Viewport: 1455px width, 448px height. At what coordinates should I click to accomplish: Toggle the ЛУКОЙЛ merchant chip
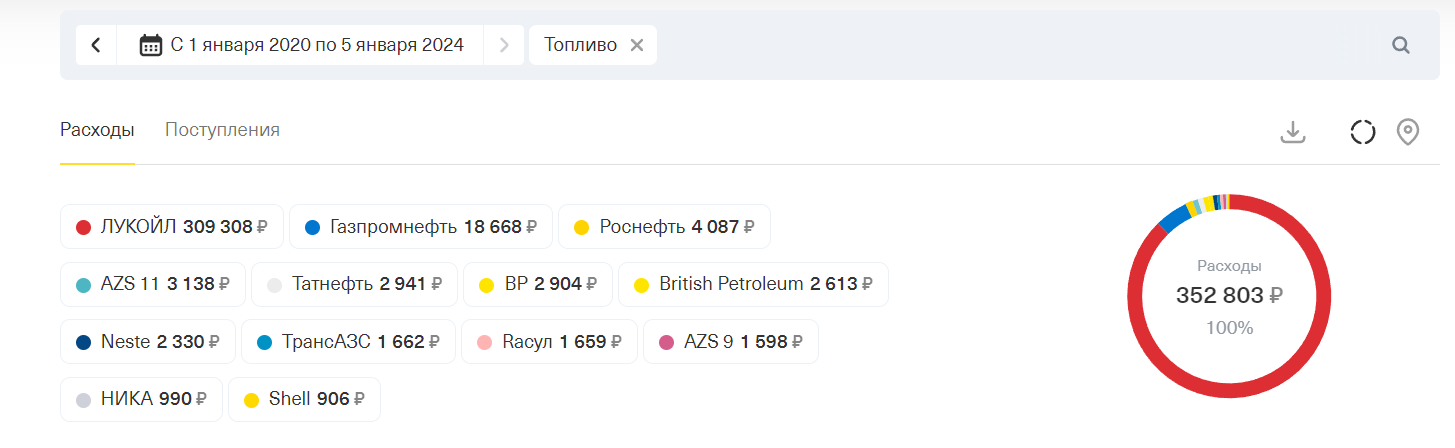point(172,227)
